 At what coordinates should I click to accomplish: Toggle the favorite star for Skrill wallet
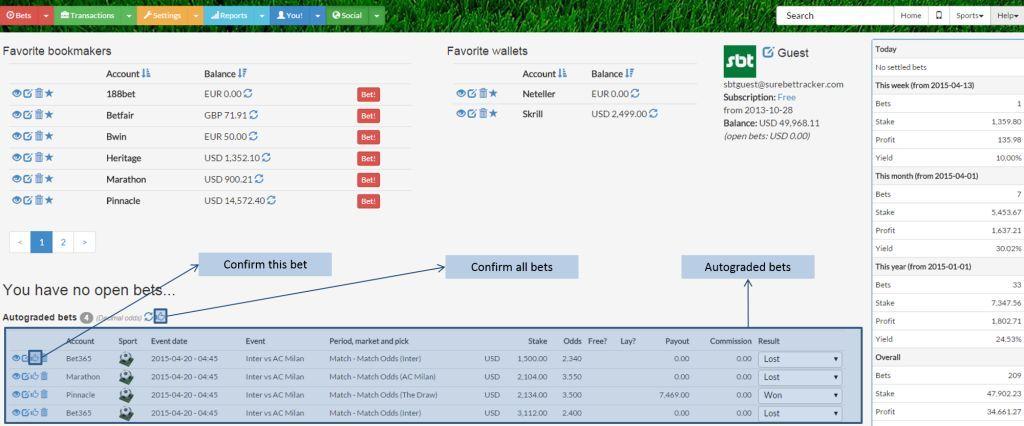click(x=493, y=114)
